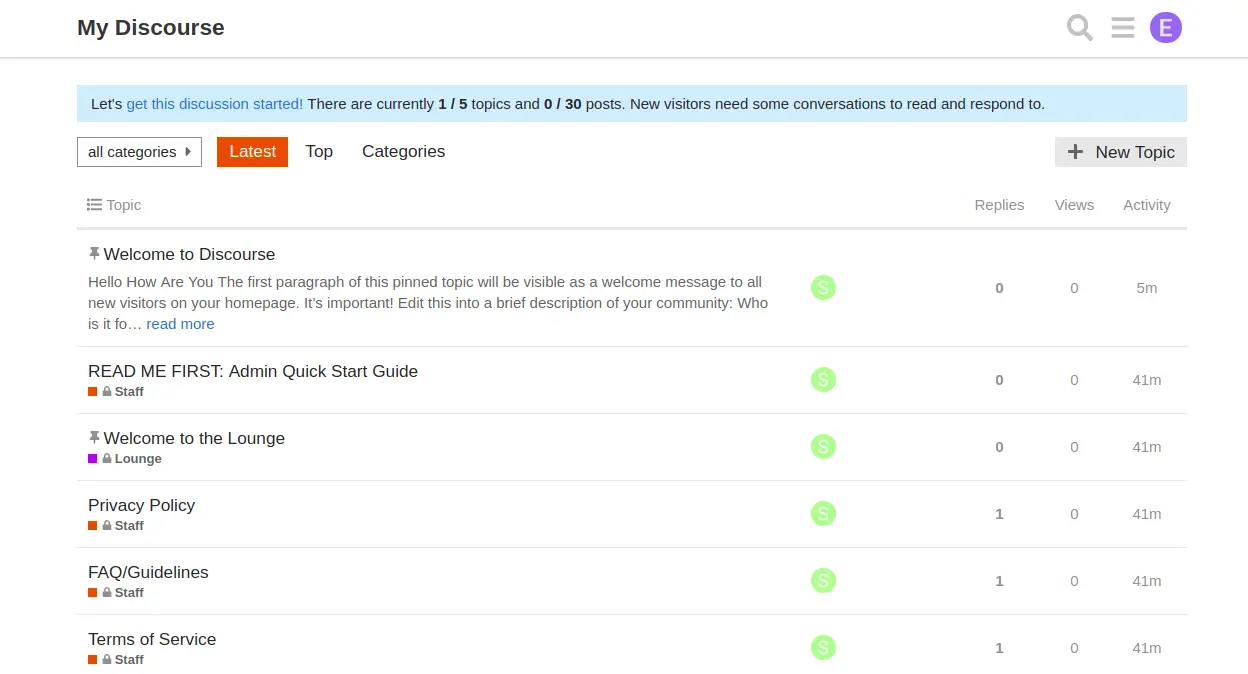Open the Welcome to Discourse topic

[x=189, y=254]
